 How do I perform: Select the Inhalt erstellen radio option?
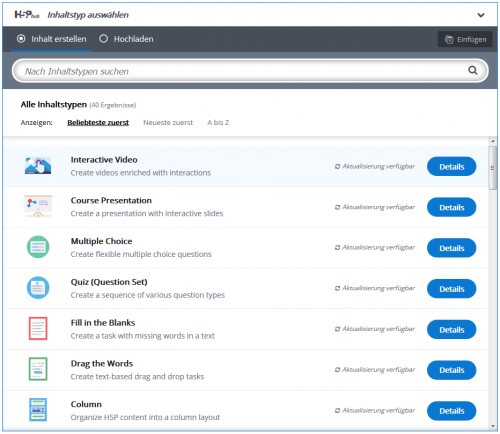tap(51, 39)
